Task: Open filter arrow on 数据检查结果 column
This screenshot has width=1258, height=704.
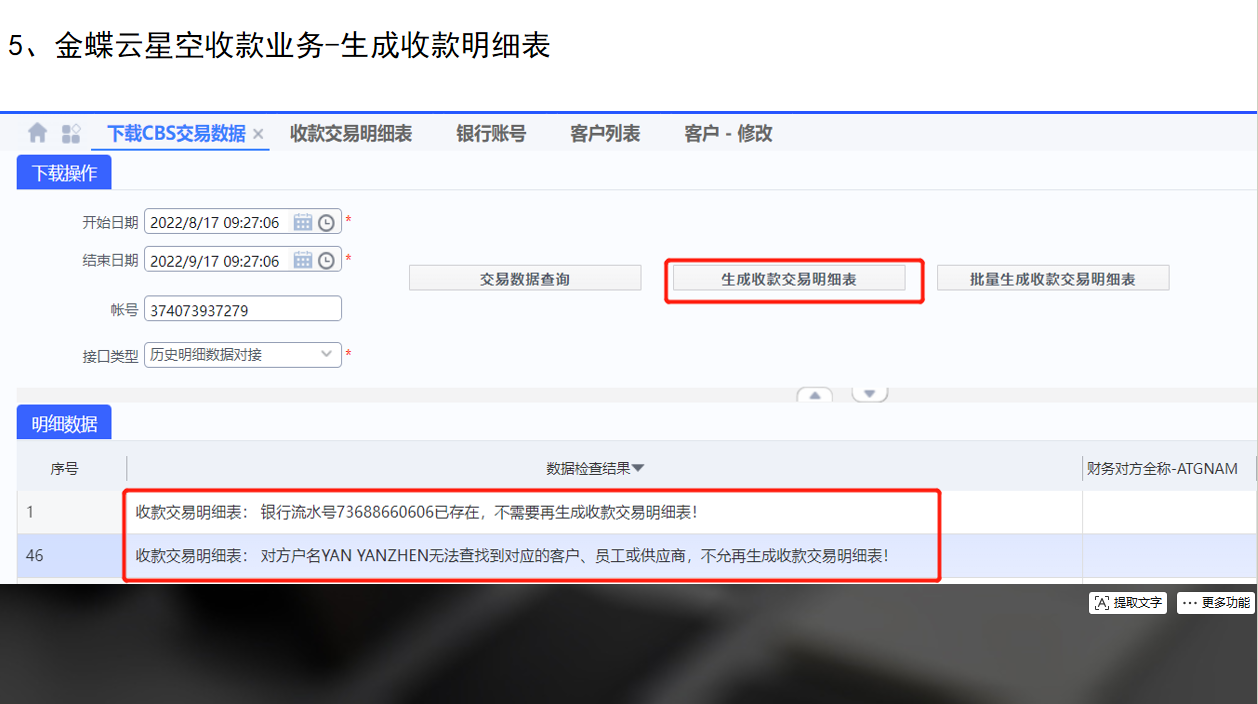Action: [x=638, y=468]
